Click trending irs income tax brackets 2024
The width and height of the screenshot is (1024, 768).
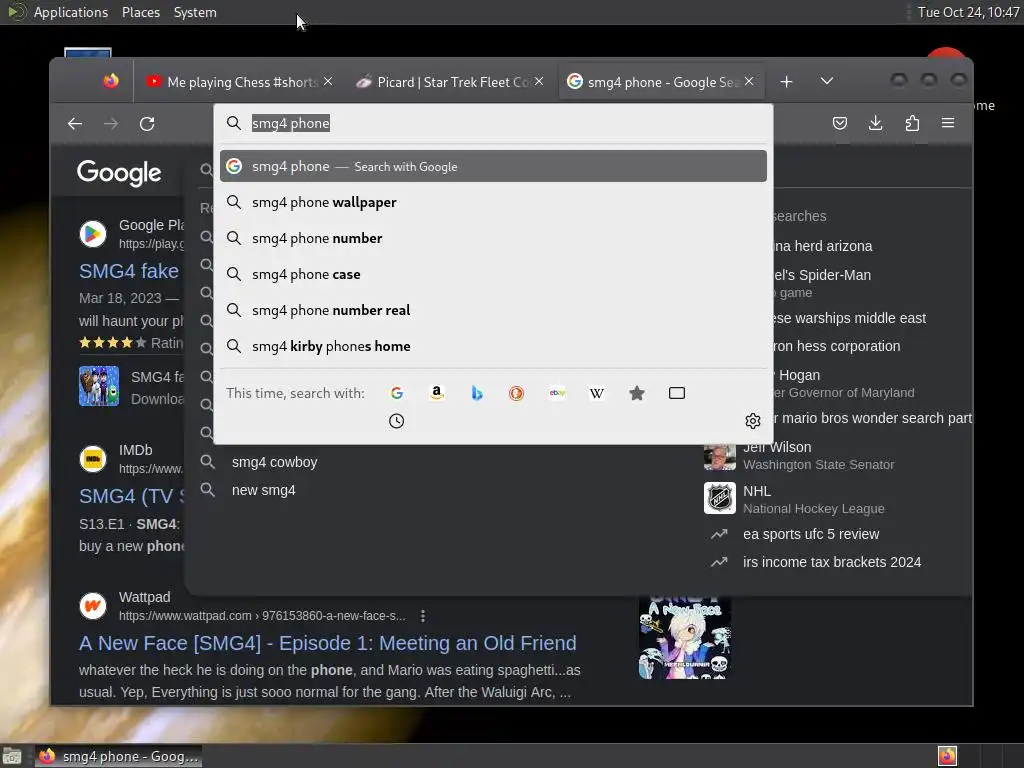(x=832, y=562)
